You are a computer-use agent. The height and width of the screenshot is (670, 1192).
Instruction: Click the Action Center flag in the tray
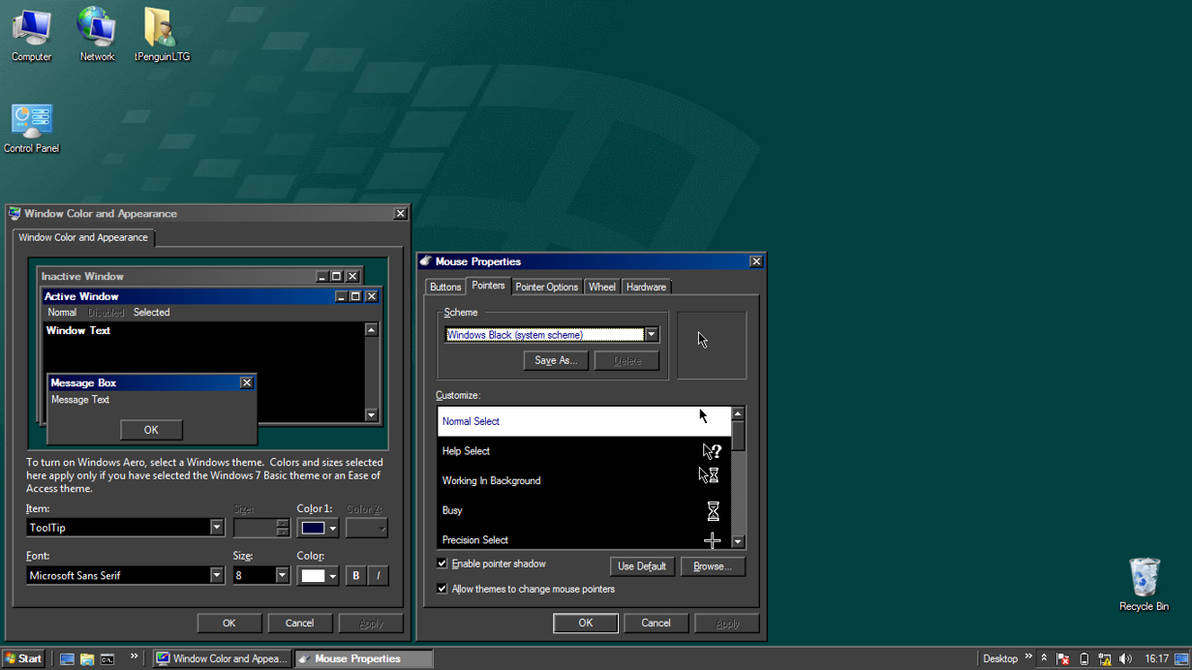[x=1062, y=658]
